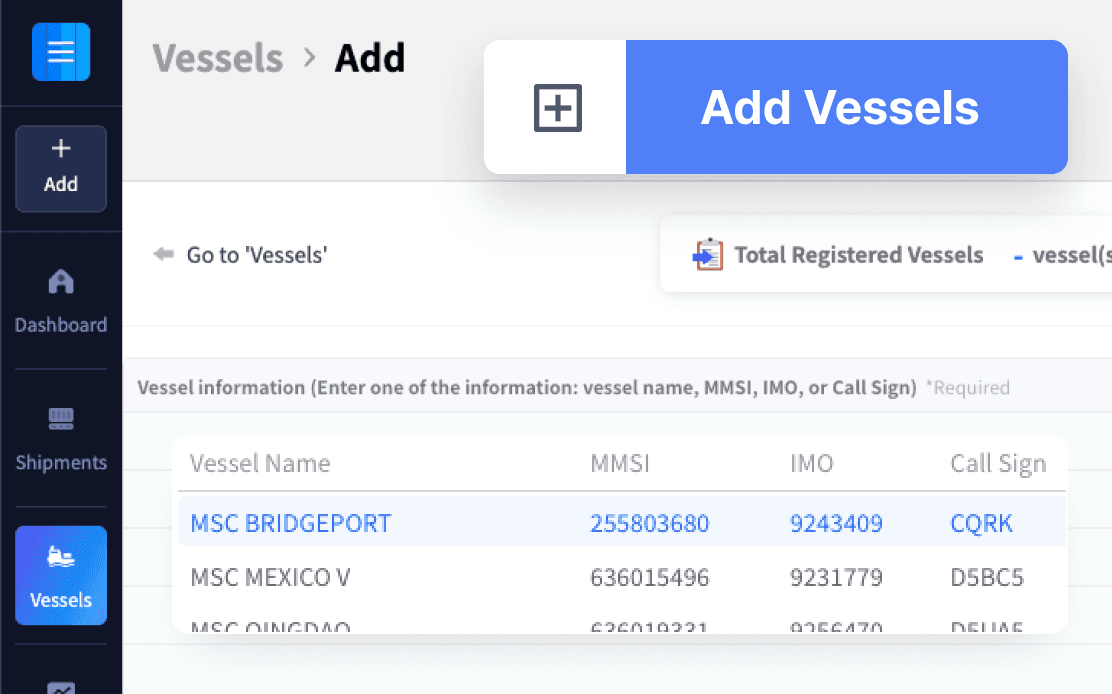Image resolution: width=1112 pixels, height=694 pixels.
Task: Click MMSI 255803680 for MSC BRIDGEPORT
Action: [650, 523]
